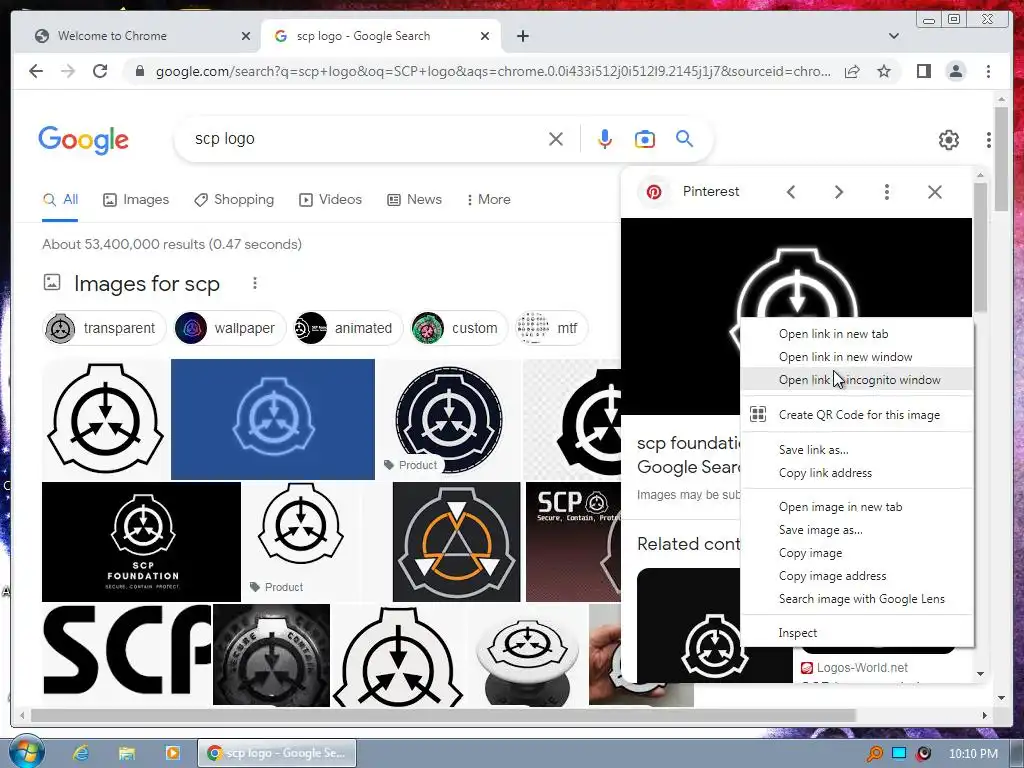
Task: Choose Copy link address
Action: 857,473
